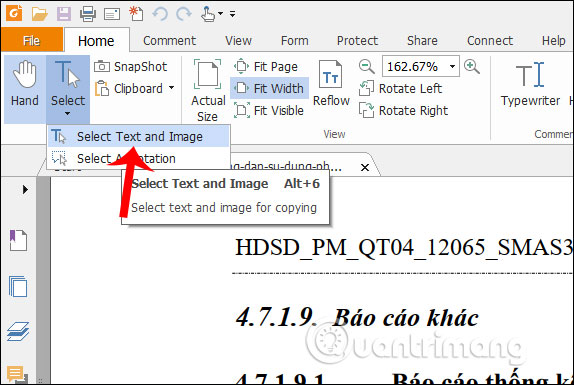Switch to the Connect ribbon tab
Image resolution: width=574 pixels, height=385 pixels.
pos(490,40)
